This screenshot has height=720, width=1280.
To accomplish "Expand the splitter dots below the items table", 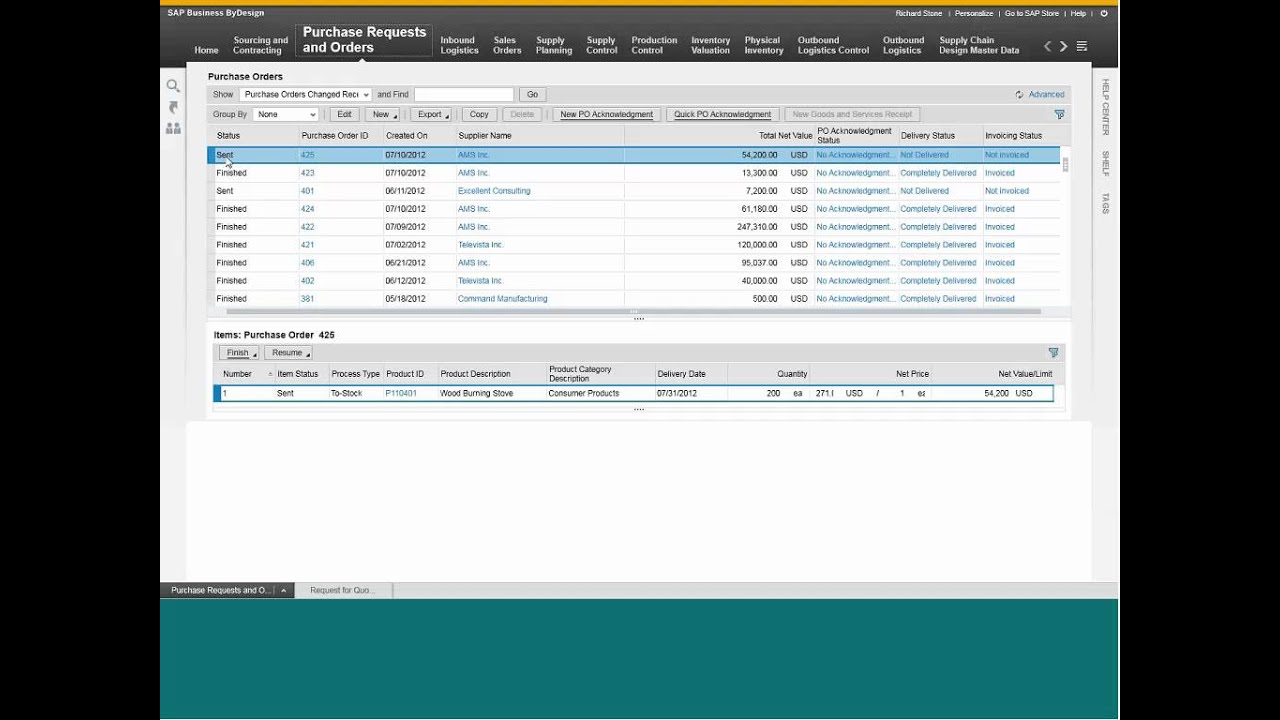I will (x=639, y=409).
